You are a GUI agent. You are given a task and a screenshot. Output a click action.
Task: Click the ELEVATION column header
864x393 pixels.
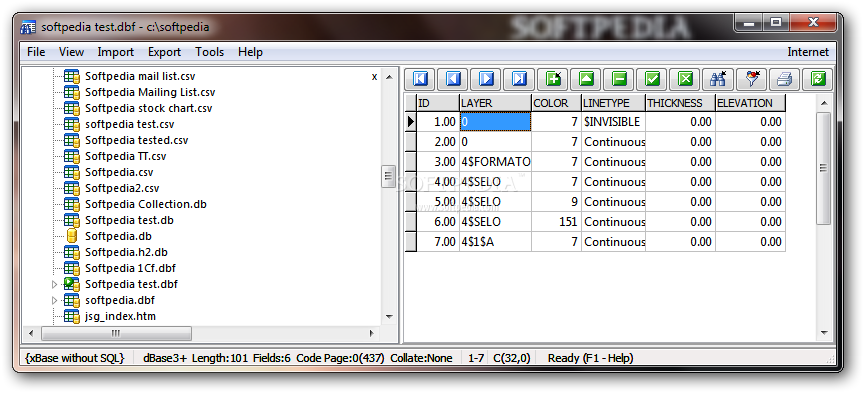(750, 103)
